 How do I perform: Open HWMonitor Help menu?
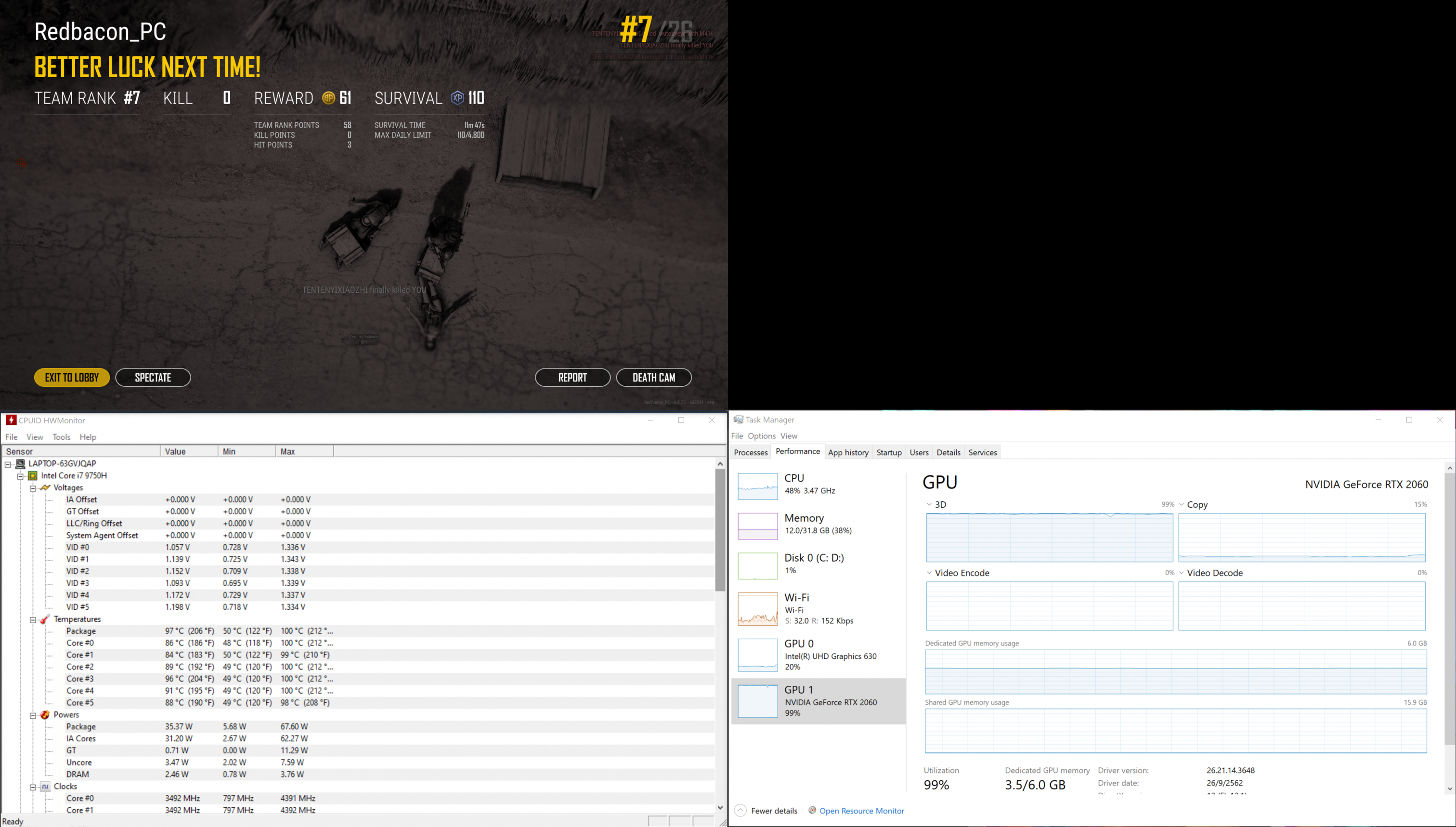[88, 437]
